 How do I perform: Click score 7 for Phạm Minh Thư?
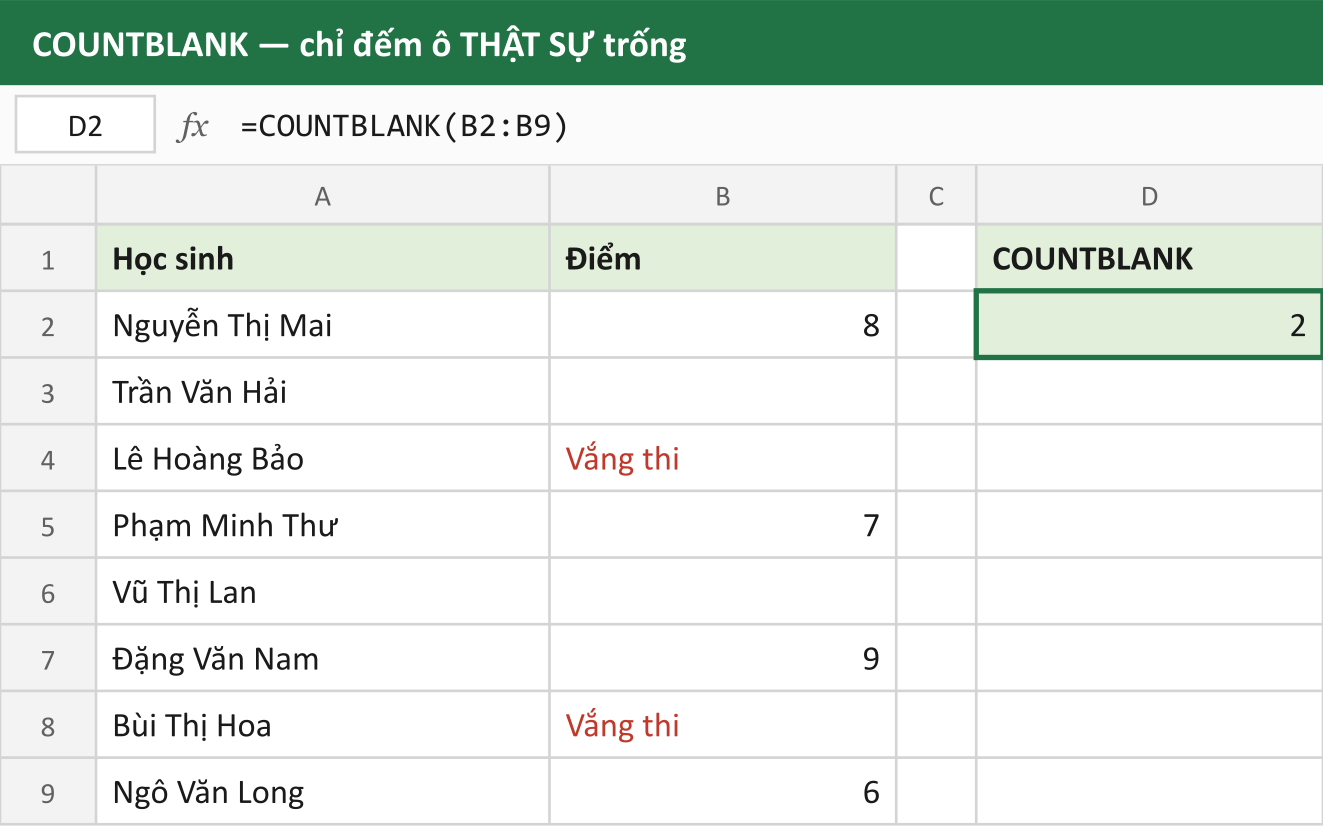723,525
